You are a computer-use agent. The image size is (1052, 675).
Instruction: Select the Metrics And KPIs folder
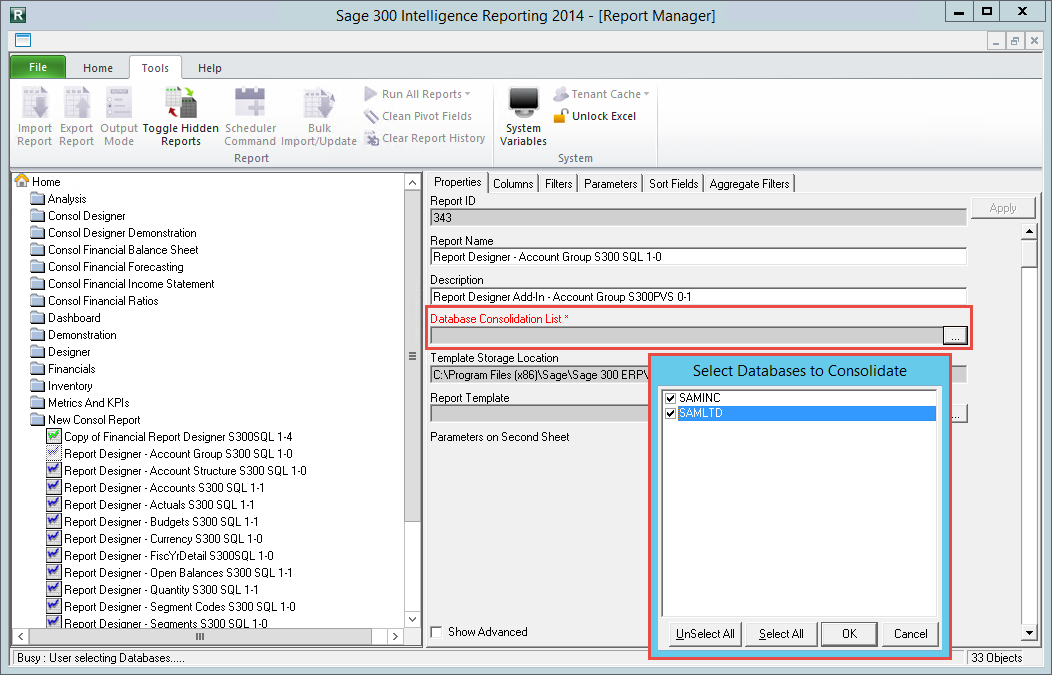pyautogui.click(x=80, y=403)
